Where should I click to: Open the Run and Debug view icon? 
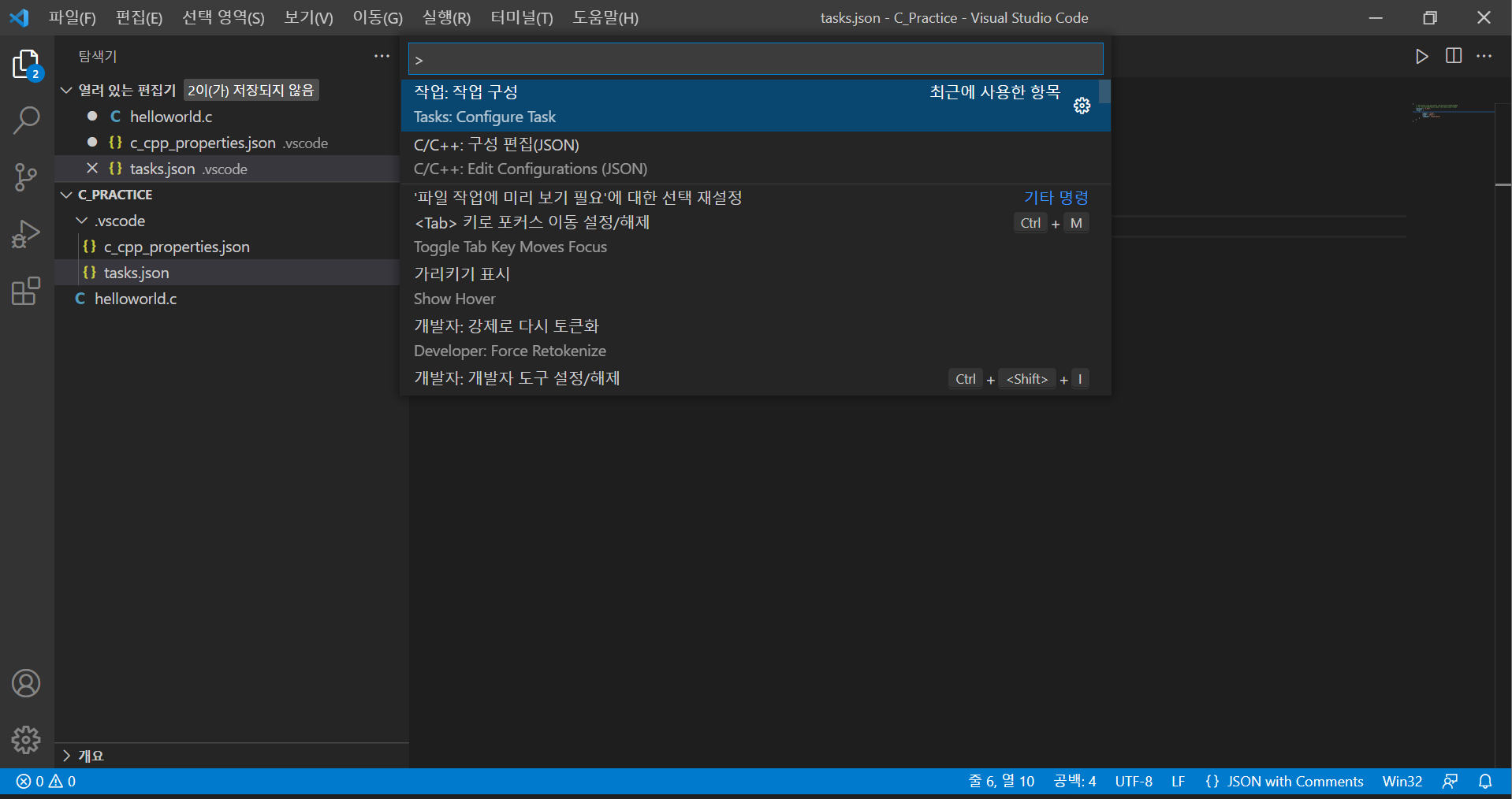pyautogui.click(x=26, y=234)
